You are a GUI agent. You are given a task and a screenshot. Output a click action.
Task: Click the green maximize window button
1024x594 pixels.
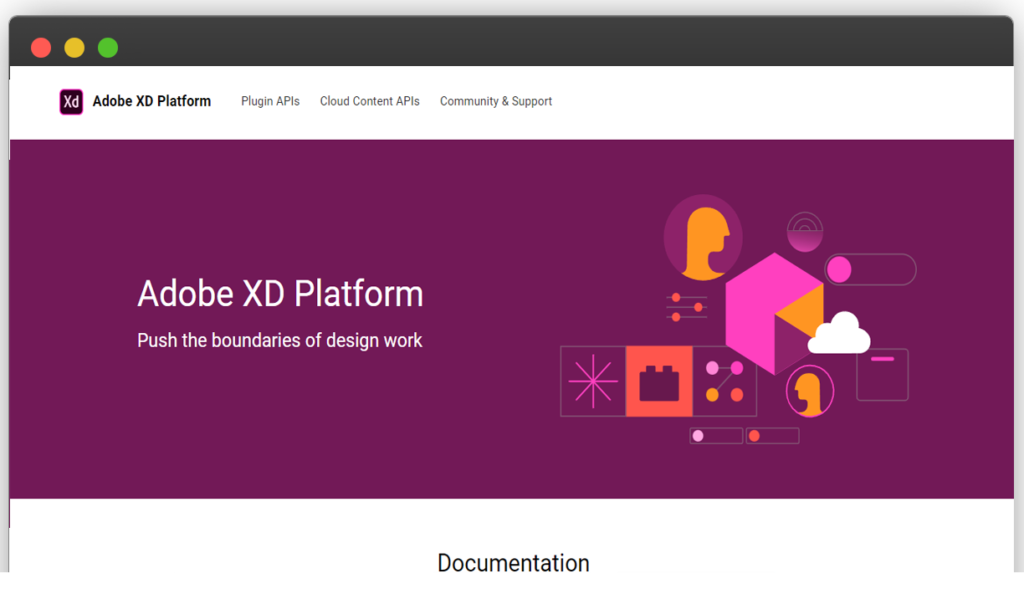pyautogui.click(x=108, y=48)
